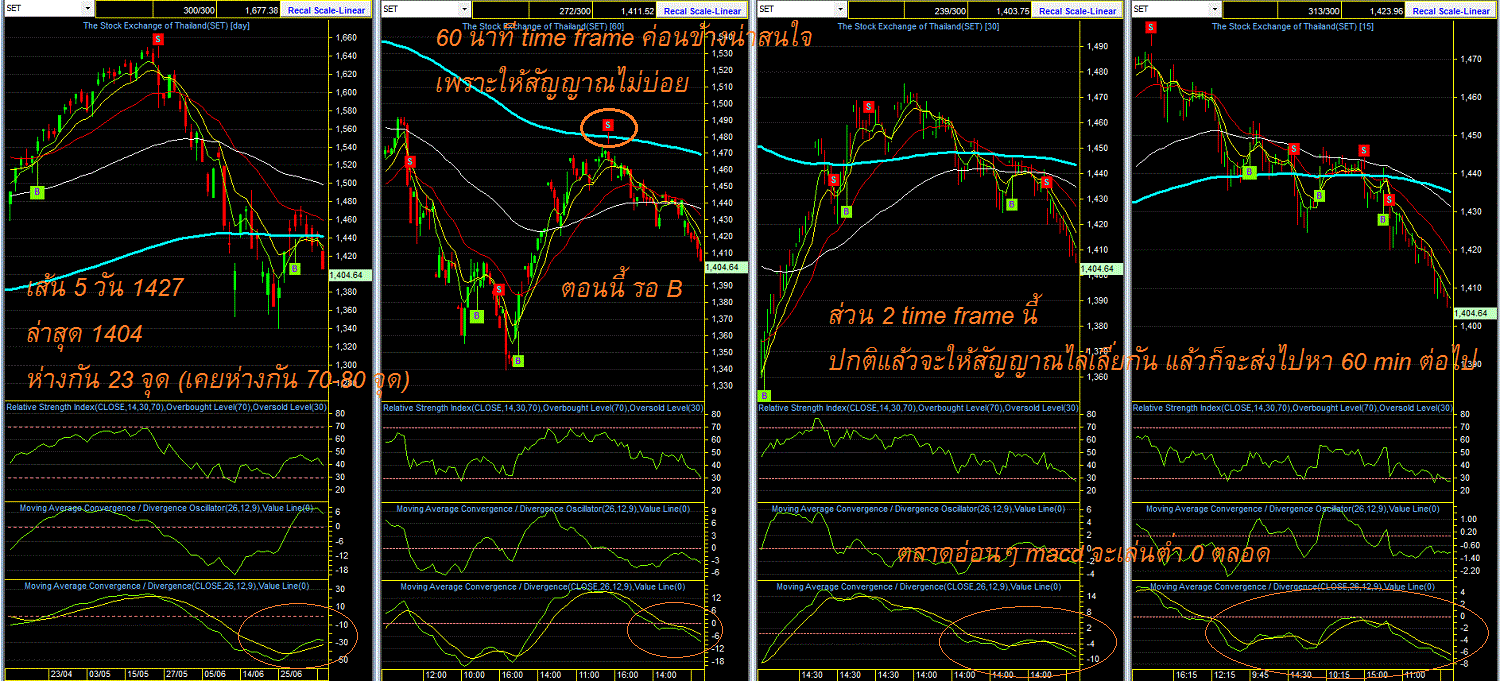This screenshot has height=681, width=1500.
Task: Open the SET symbol dropdown in the 30-minute chart
Action: pos(841,10)
